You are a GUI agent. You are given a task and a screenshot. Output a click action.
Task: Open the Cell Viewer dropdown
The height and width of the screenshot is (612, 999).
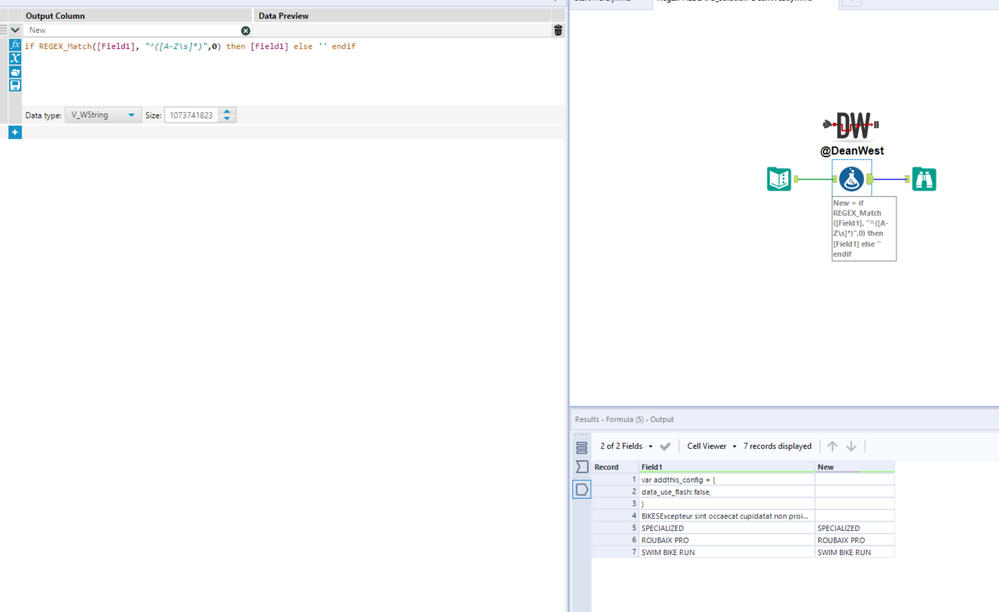click(712, 446)
